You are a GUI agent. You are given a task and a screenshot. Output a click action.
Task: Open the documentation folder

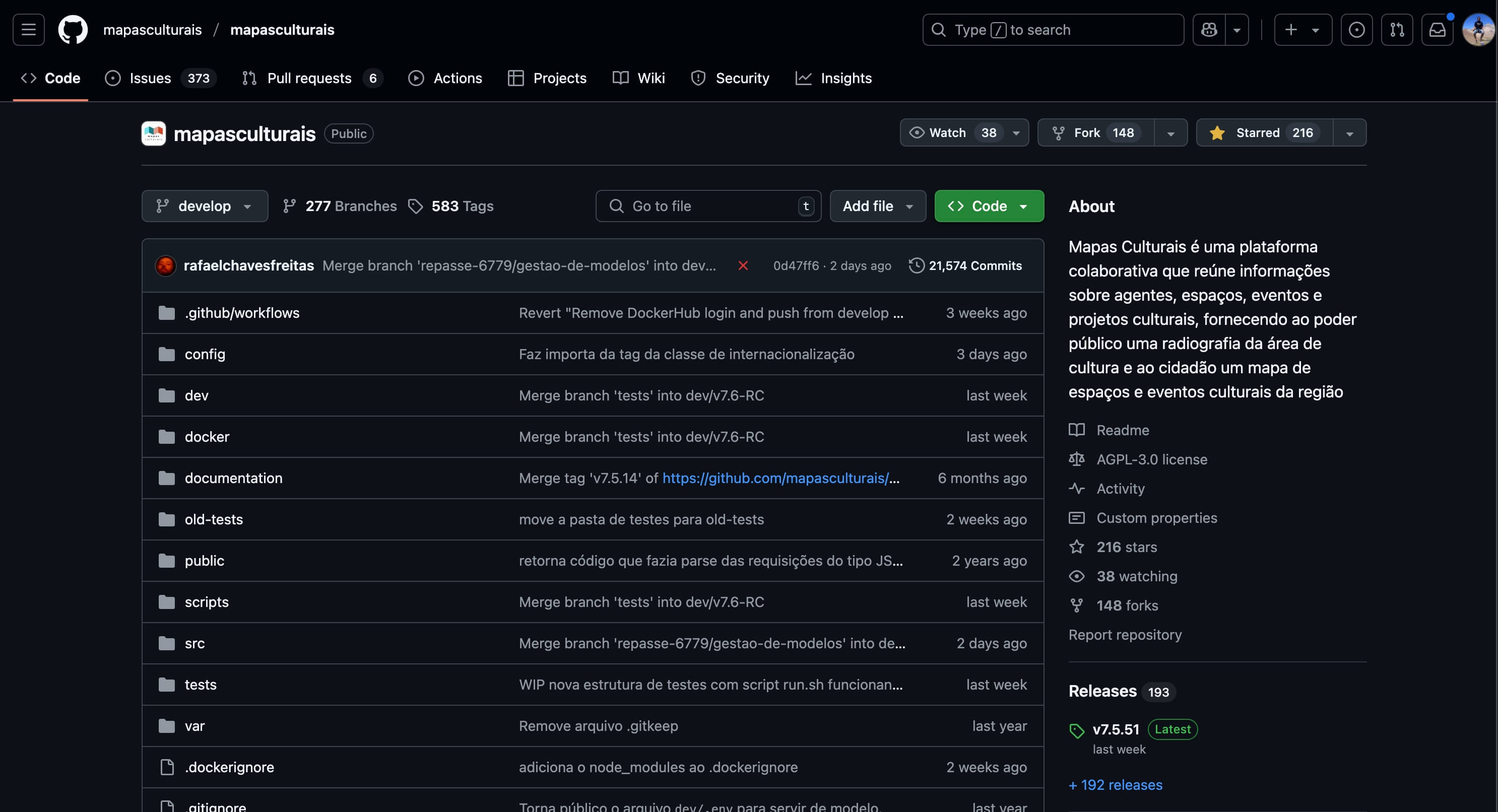[233, 478]
